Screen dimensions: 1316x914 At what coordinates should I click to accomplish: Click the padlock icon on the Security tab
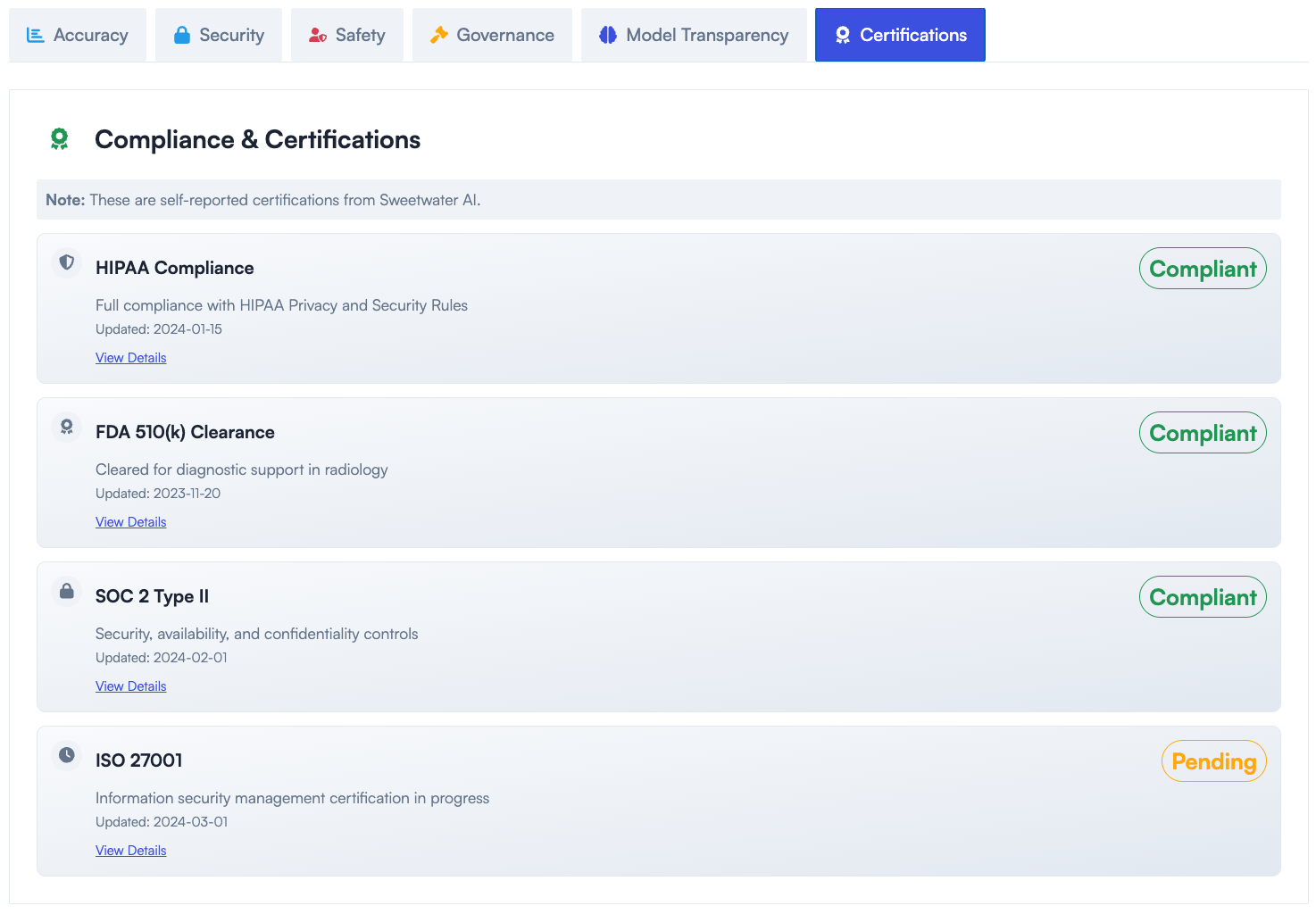pyautogui.click(x=183, y=34)
